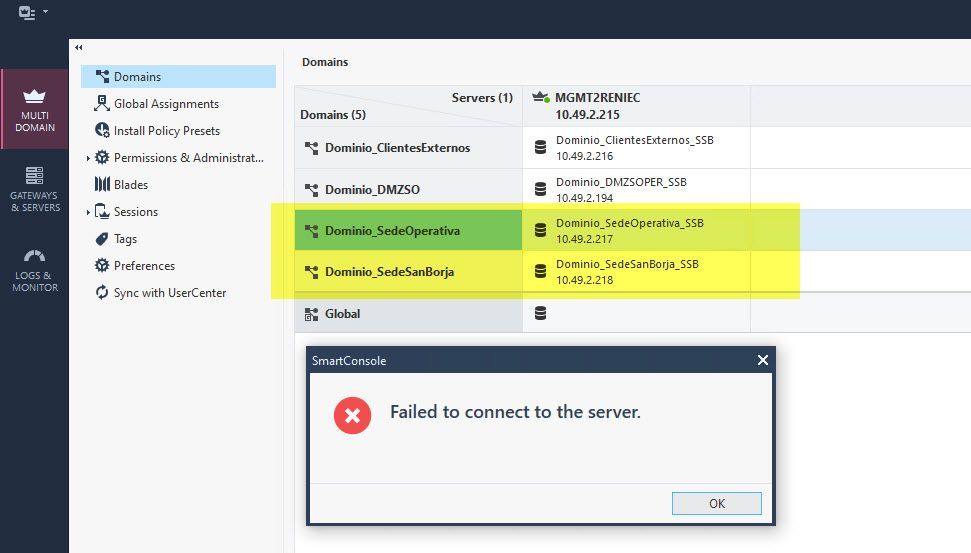Click the database icon for Dominio_DMZSOPER_SSB
This screenshot has height=553, width=971.
(540, 189)
